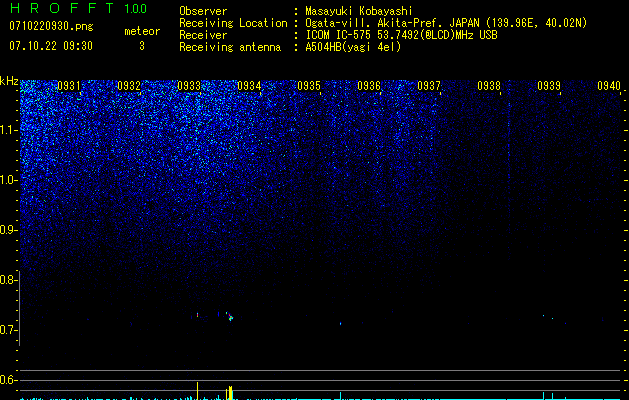This screenshot has width=629, height=400.
Task: Click the 'meteor' count label
Action: [142, 31]
